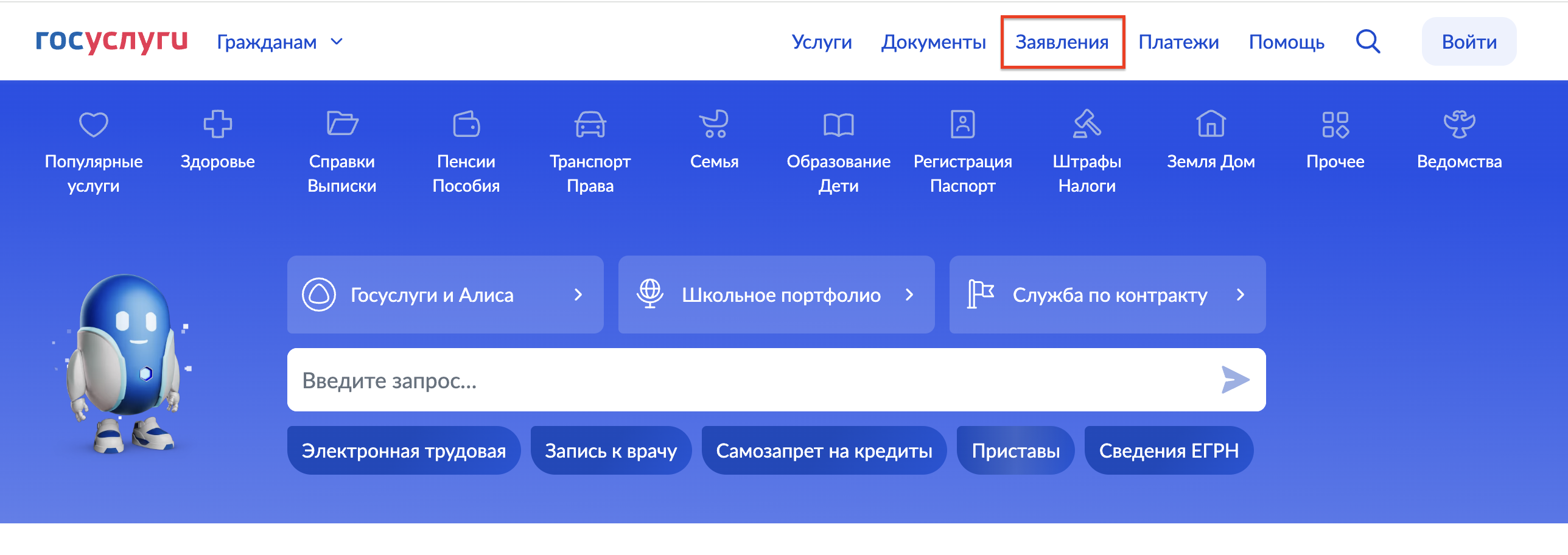Open the Семья stroller icon
This screenshot has height=555, width=1568.
click(x=714, y=124)
